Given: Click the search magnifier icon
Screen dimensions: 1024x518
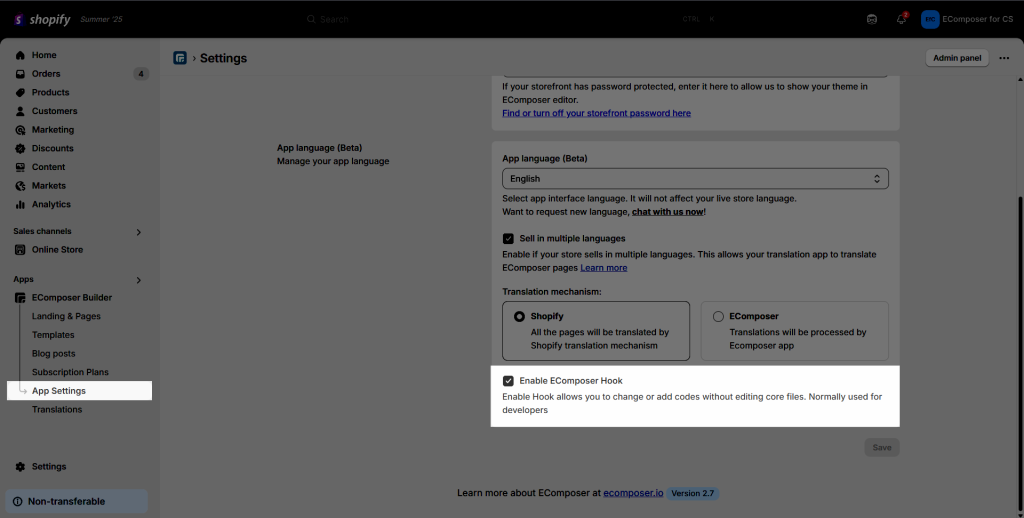Looking at the screenshot, I should [x=312, y=20].
